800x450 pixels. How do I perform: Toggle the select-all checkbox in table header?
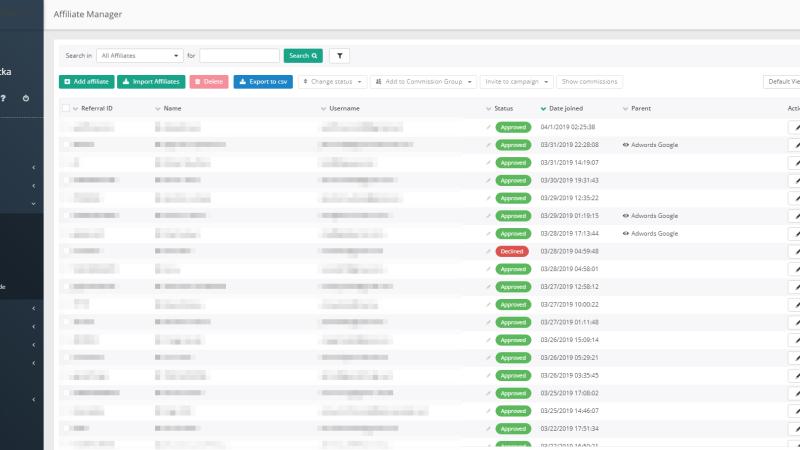tap(65, 108)
